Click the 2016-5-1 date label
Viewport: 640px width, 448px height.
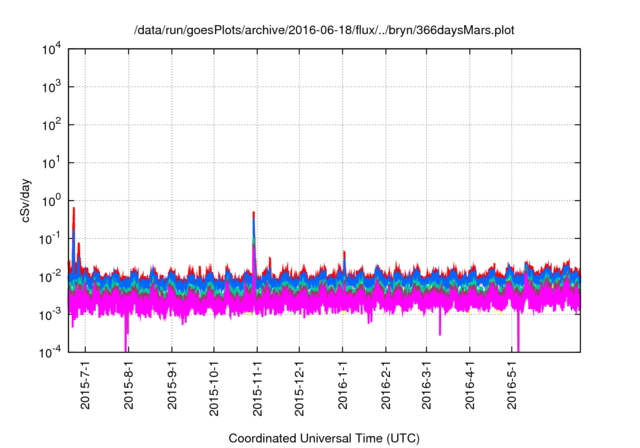coord(511,385)
